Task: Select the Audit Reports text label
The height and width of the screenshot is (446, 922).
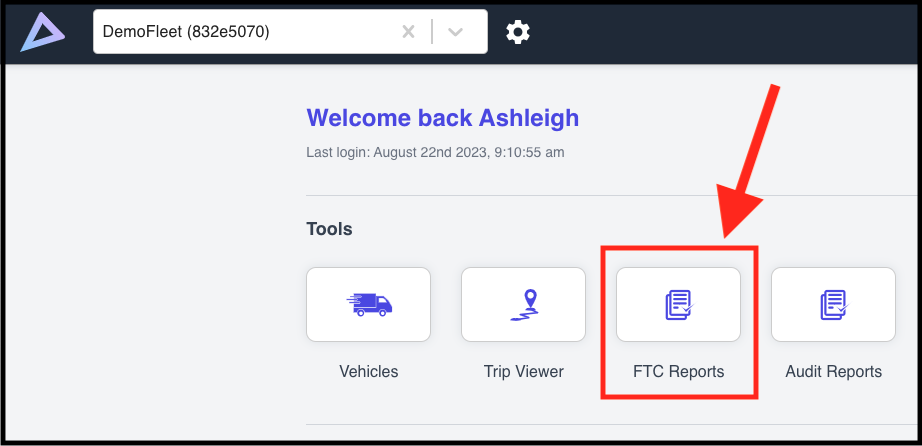Action: (833, 372)
